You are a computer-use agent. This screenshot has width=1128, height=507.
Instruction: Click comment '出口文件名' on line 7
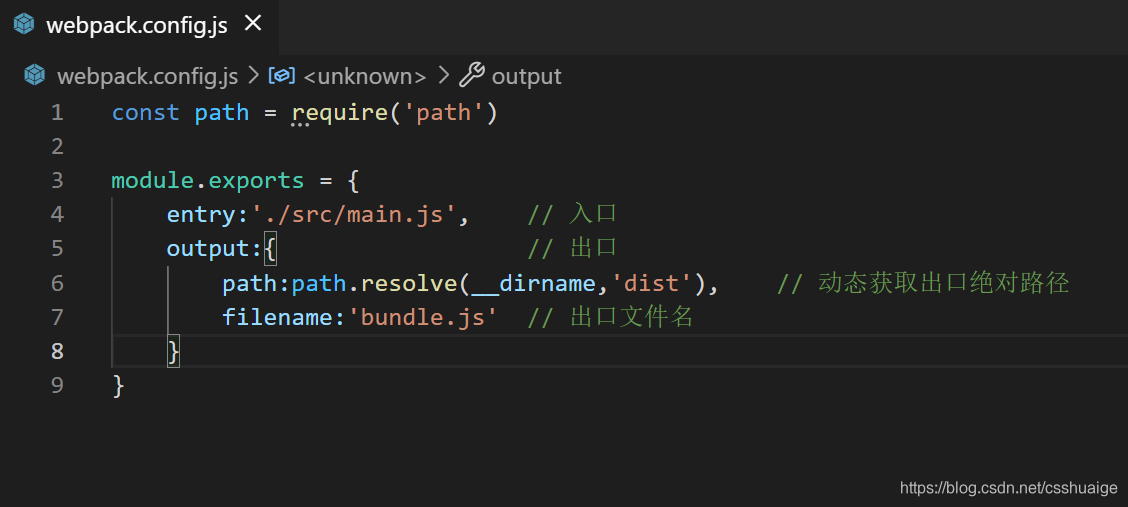tap(631, 317)
